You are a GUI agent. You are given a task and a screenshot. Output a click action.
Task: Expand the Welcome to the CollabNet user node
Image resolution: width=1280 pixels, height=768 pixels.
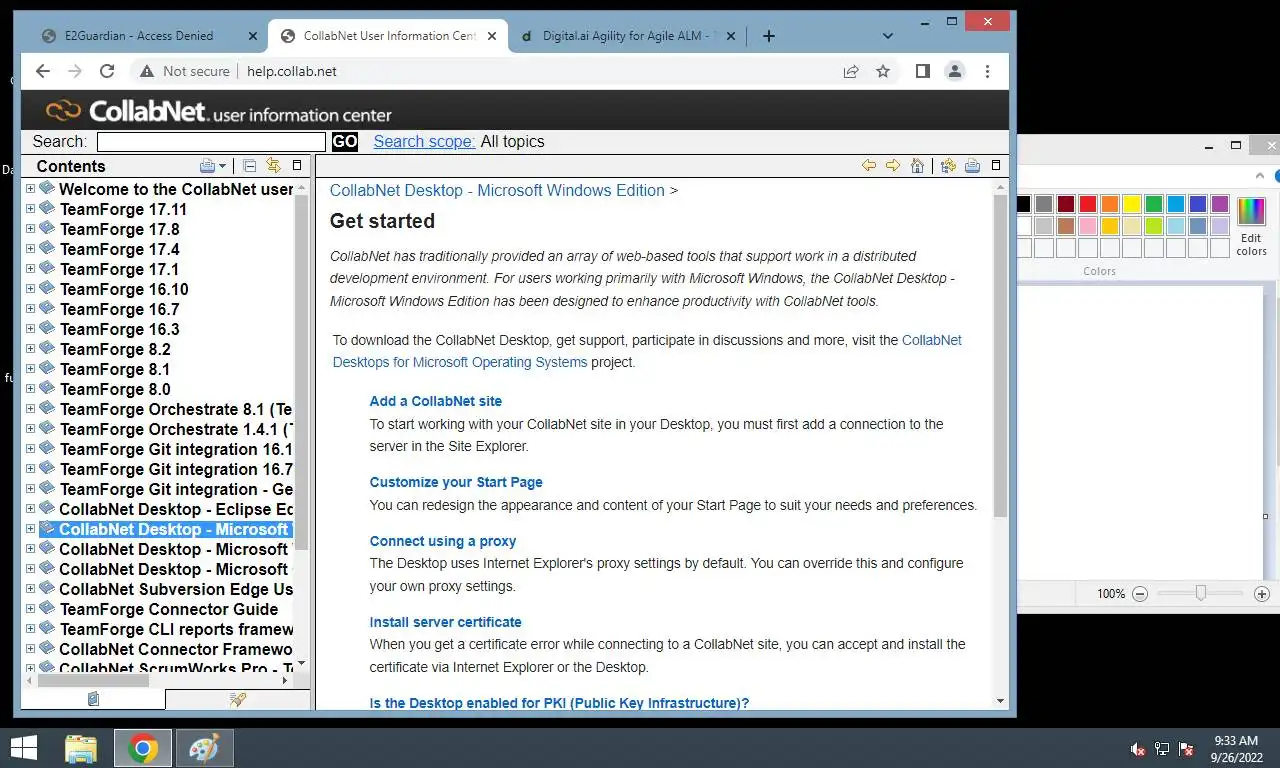[x=30, y=188]
